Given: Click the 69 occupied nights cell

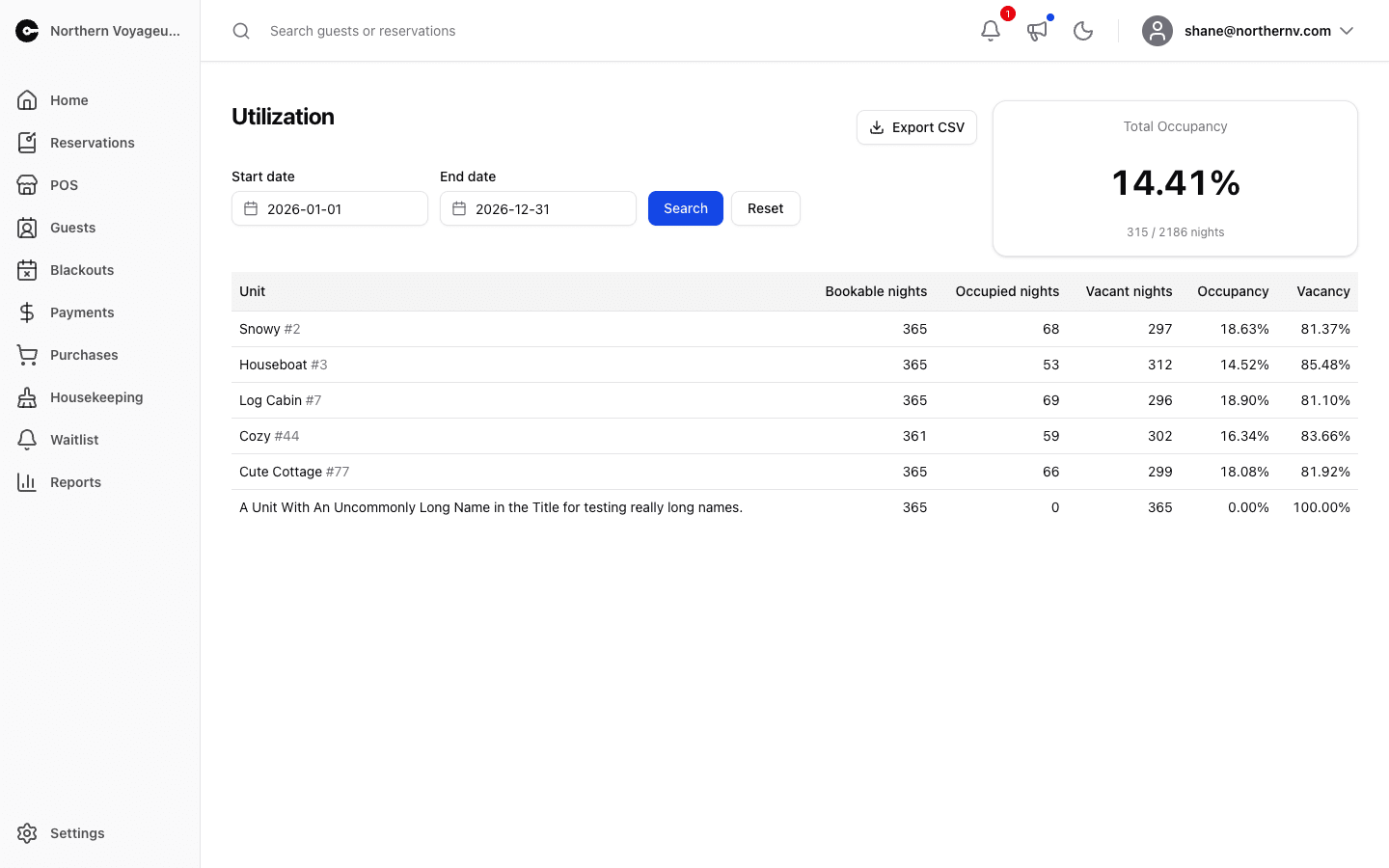Looking at the screenshot, I should tap(1050, 400).
